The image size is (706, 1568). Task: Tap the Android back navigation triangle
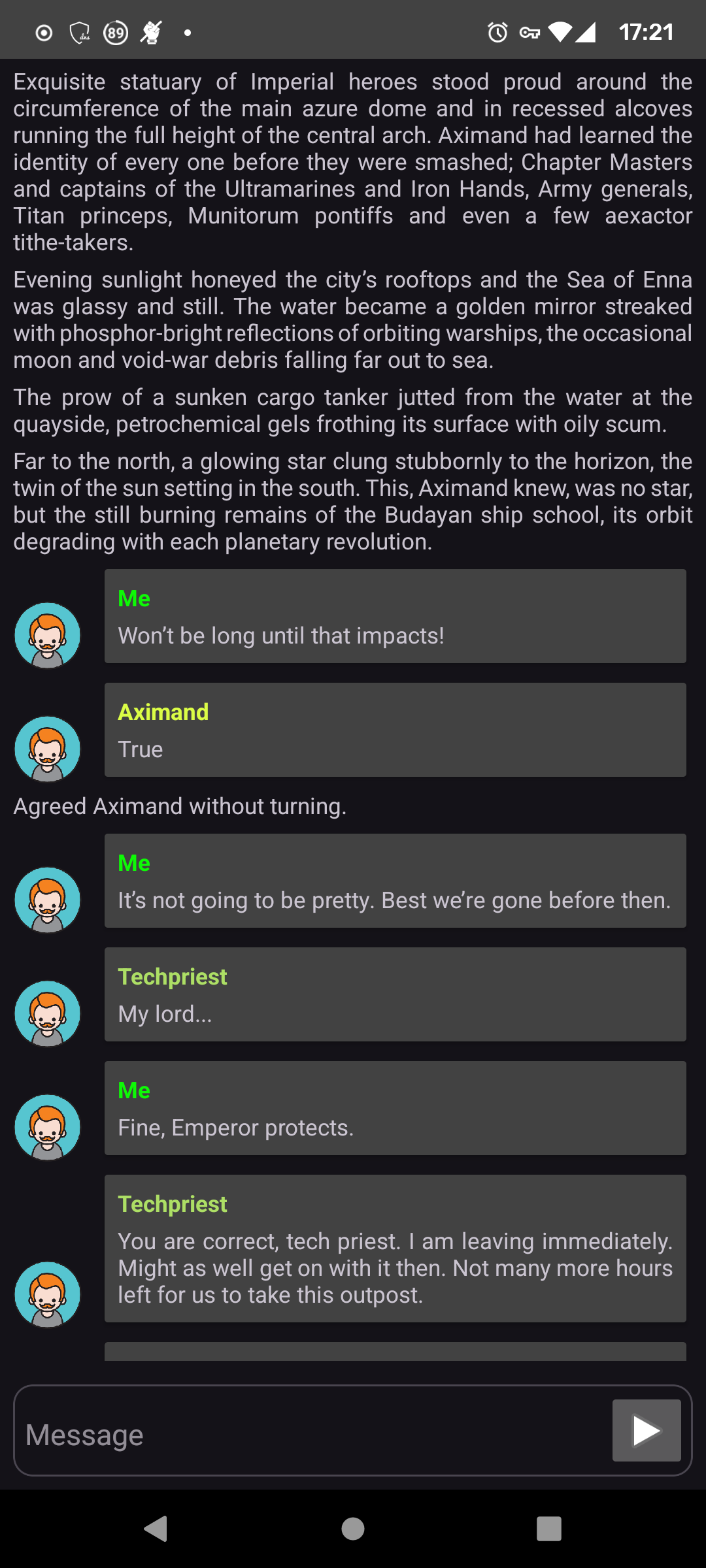pyautogui.click(x=156, y=1529)
